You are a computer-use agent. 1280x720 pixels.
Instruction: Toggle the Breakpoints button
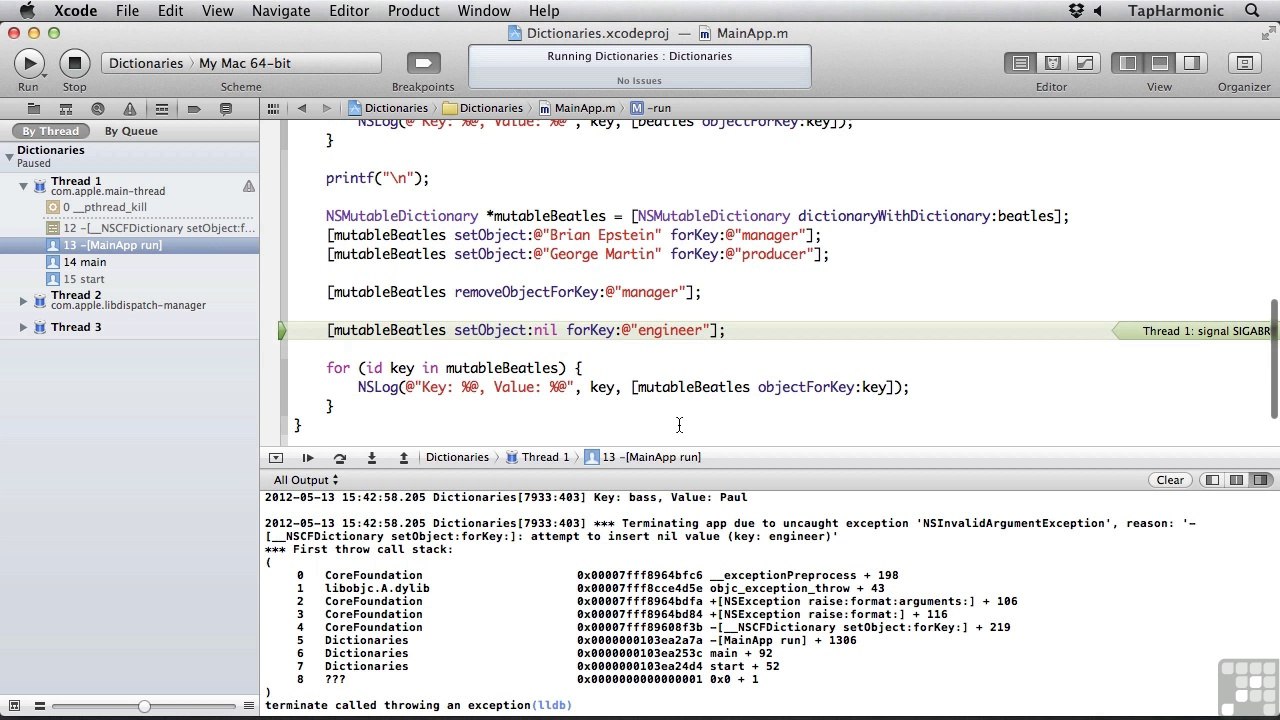pyautogui.click(x=423, y=63)
